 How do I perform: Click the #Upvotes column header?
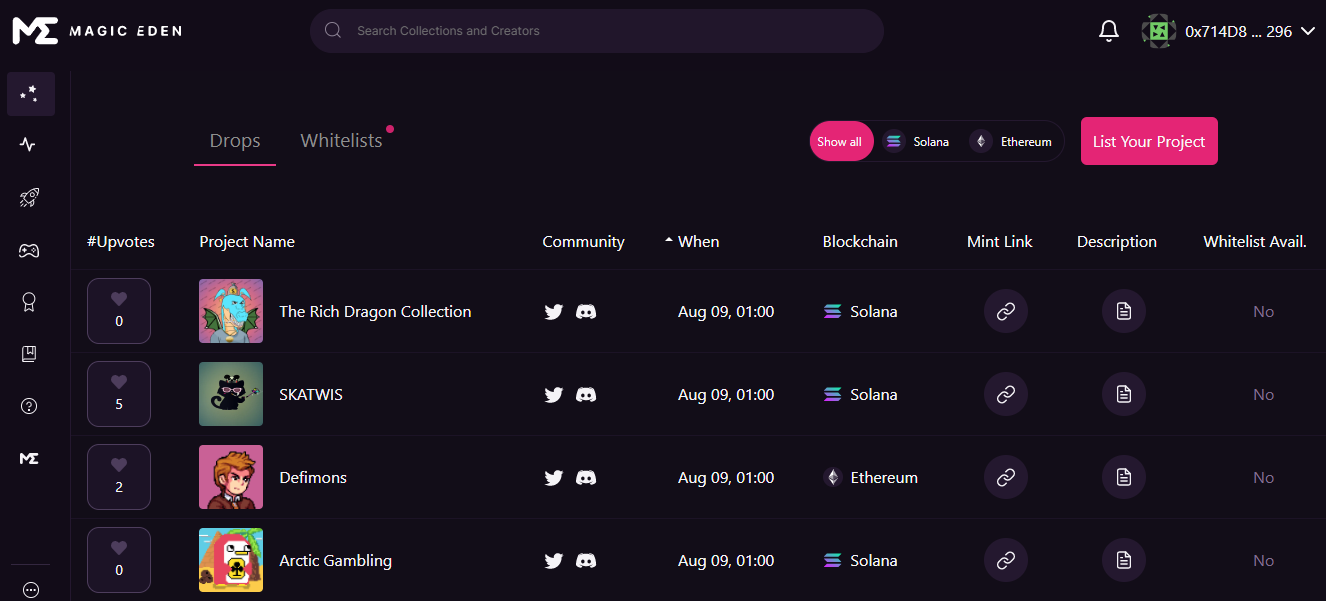(x=121, y=241)
